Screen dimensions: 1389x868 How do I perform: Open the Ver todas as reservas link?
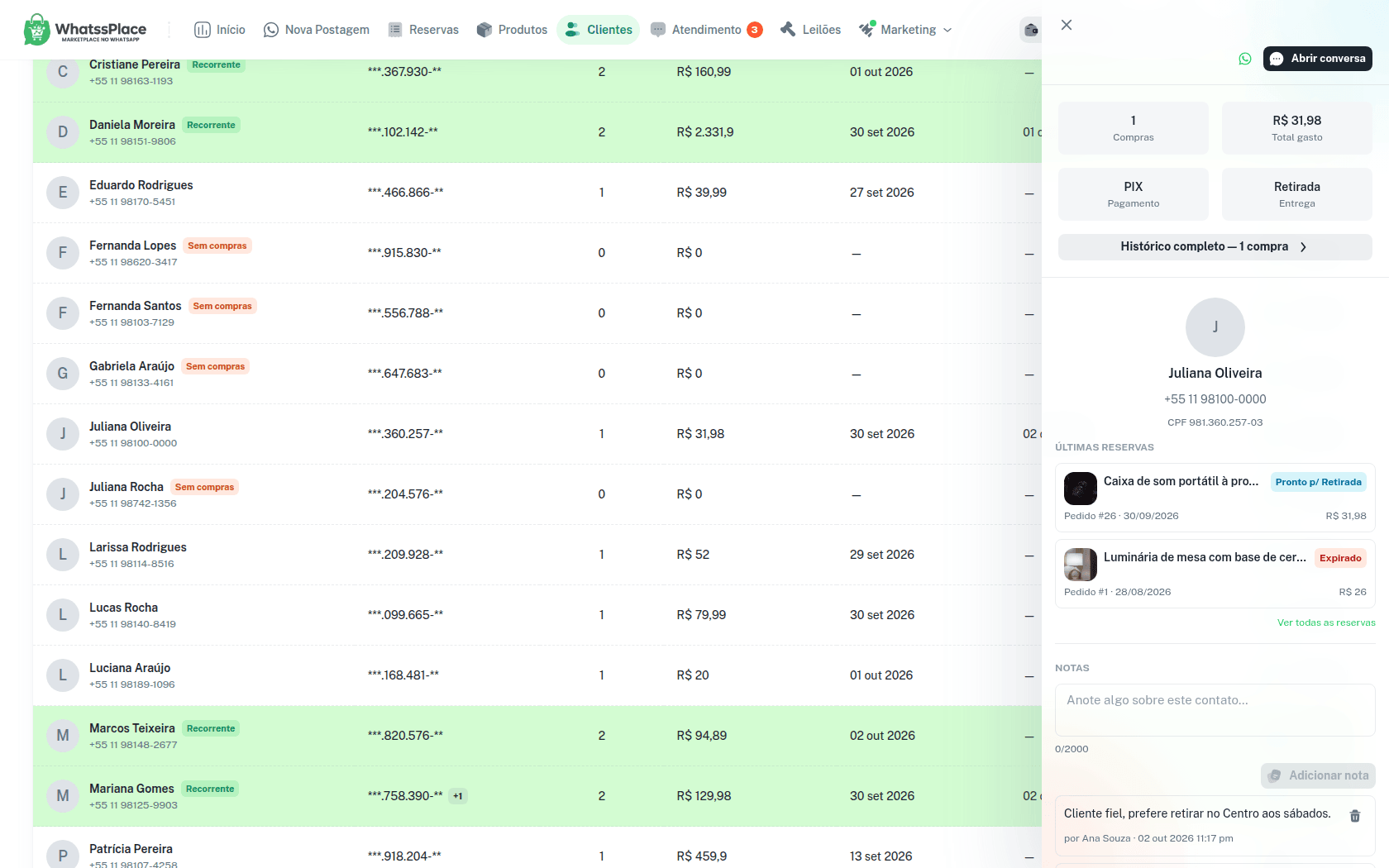tap(1326, 622)
